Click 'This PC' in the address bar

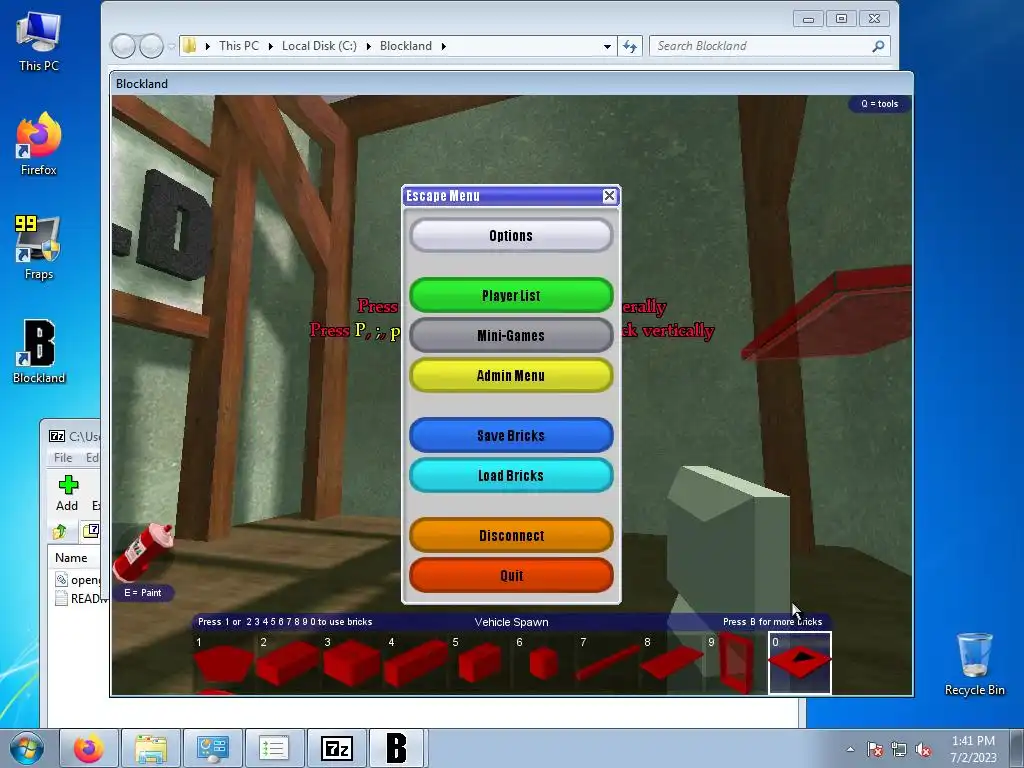pos(238,46)
